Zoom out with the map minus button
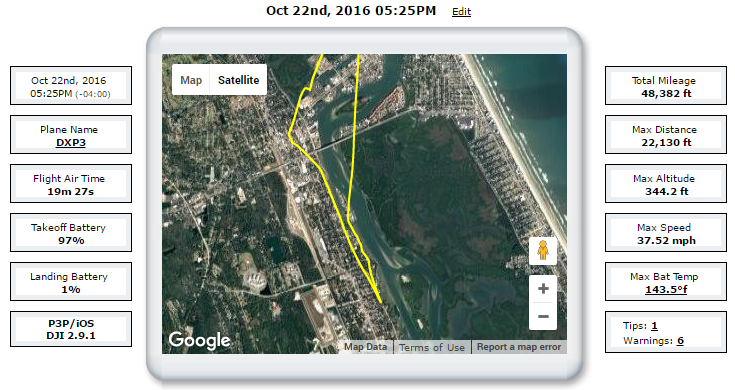 point(543,316)
